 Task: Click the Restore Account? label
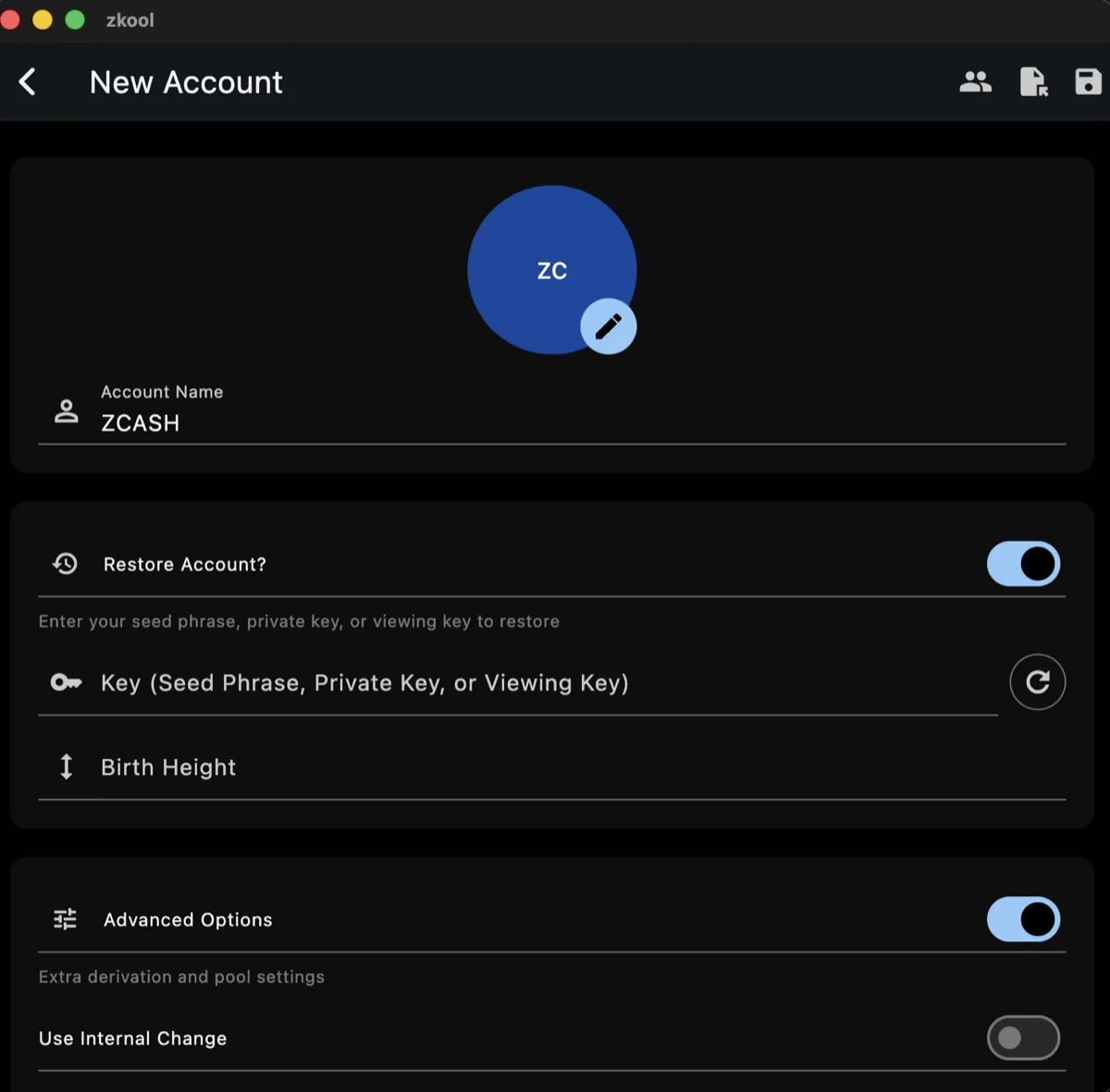coord(185,564)
